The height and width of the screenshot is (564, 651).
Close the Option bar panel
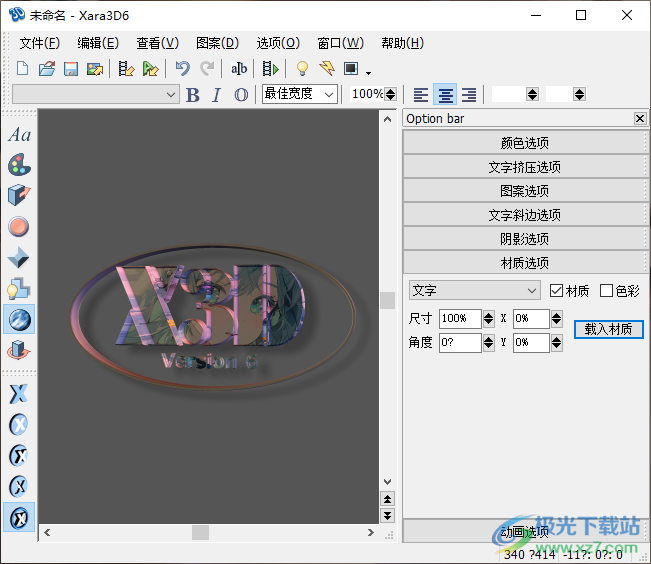pos(640,119)
